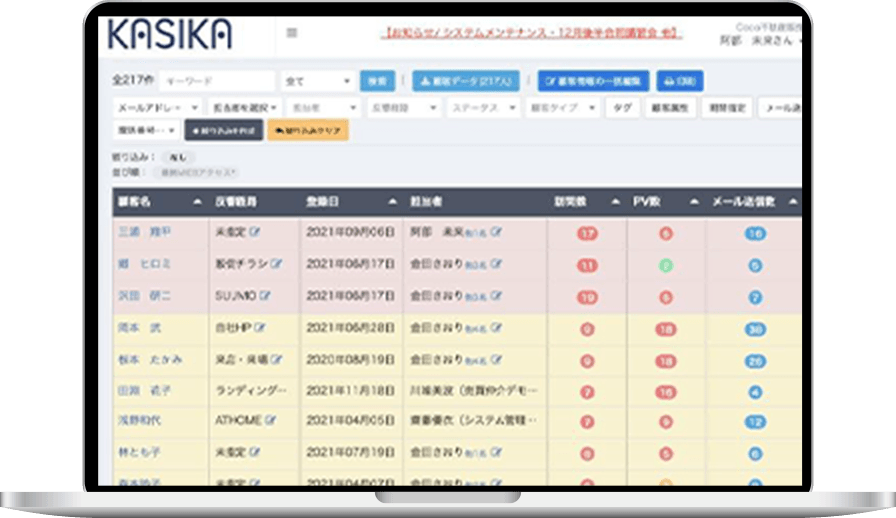Sort the table by 顧客名 using its arrow
This screenshot has width=896, height=518.
[197, 202]
